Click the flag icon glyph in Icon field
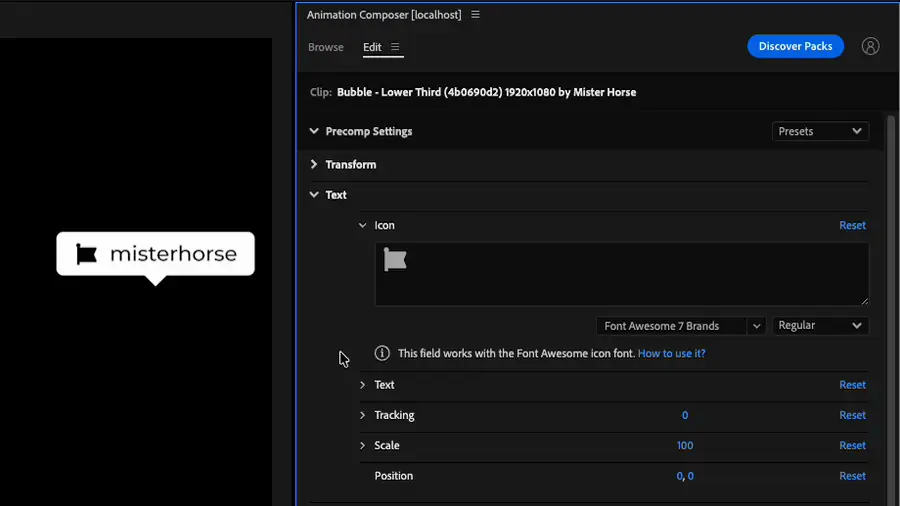900x506 pixels. click(395, 259)
